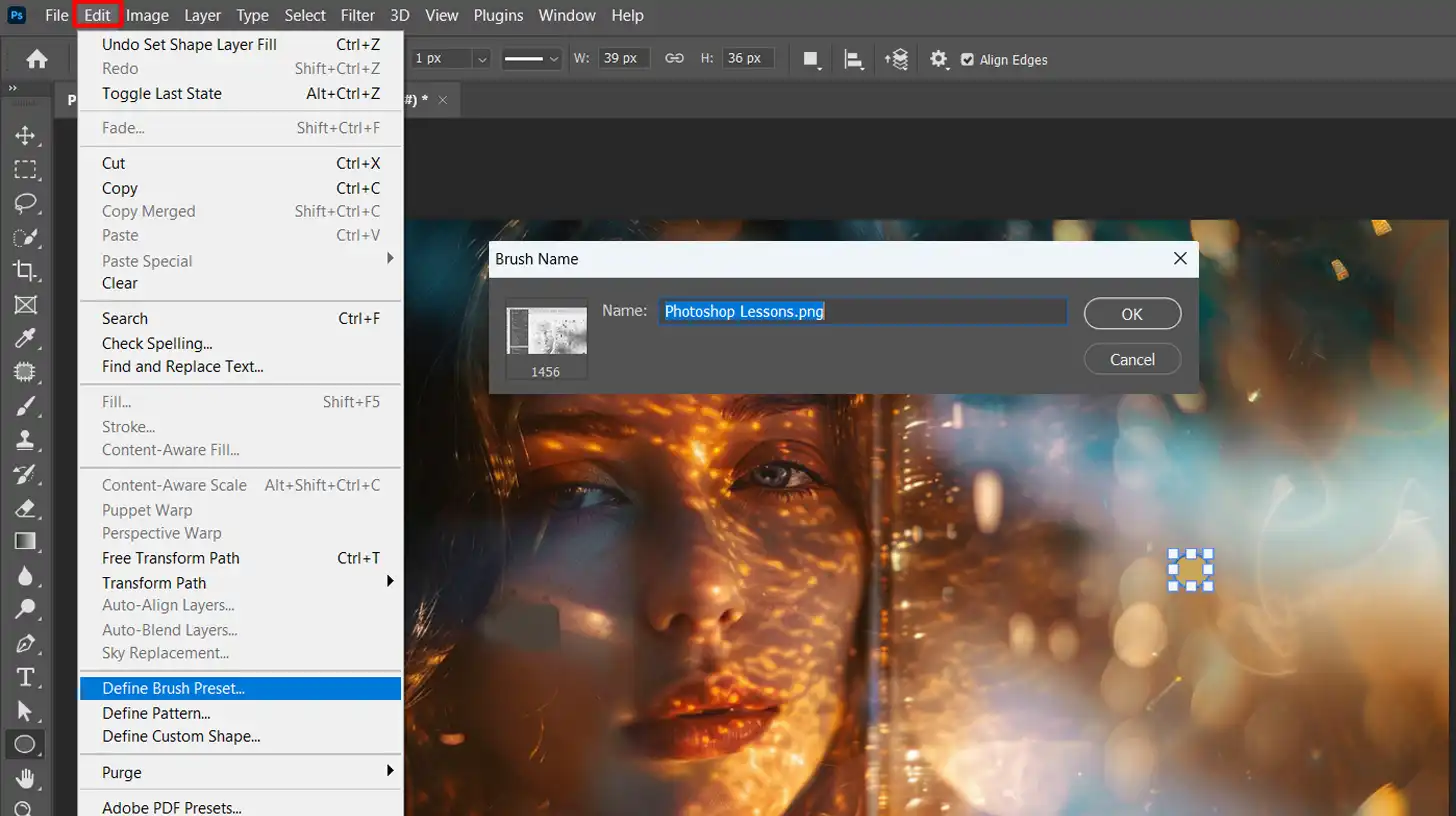Open the Window menu
Image resolution: width=1456 pixels, height=816 pixels.
(x=565, y=15)
